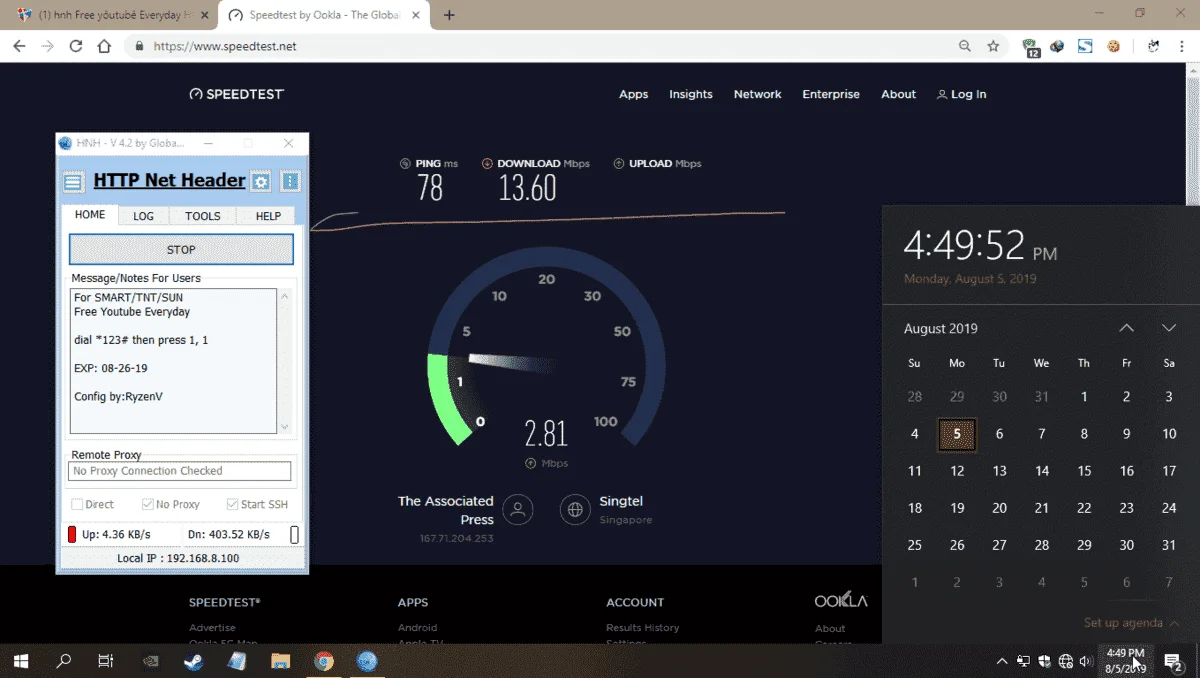The height and width of the screenshot is (678, 1200).
Task: Open File Explorer from the taskbar
Action: coord(281,661)
